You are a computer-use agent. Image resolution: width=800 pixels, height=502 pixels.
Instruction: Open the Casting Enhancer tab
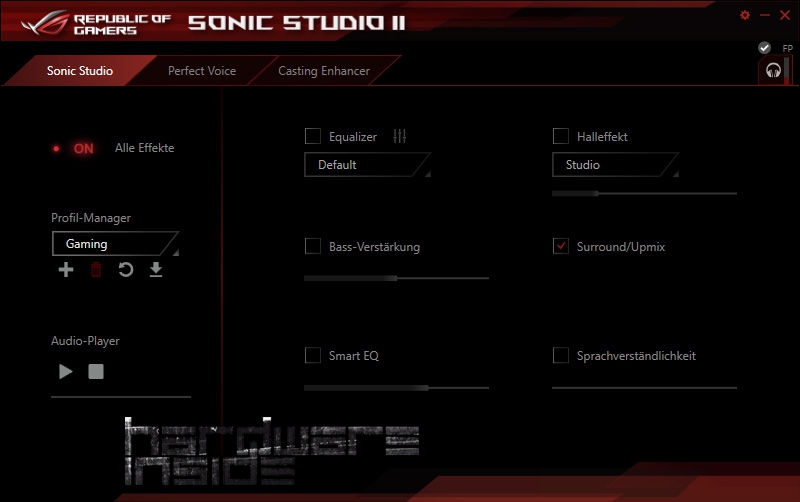pos(323,71)
